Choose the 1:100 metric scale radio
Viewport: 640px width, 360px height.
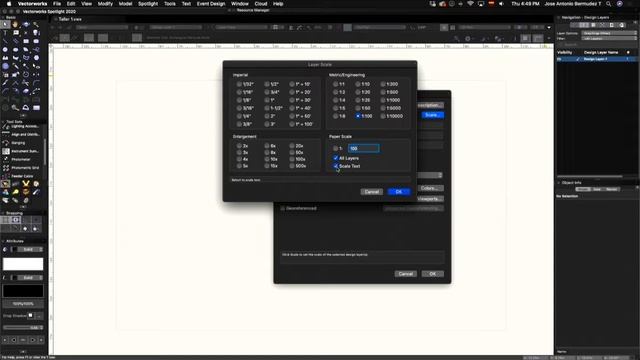(x=358, y=116)
